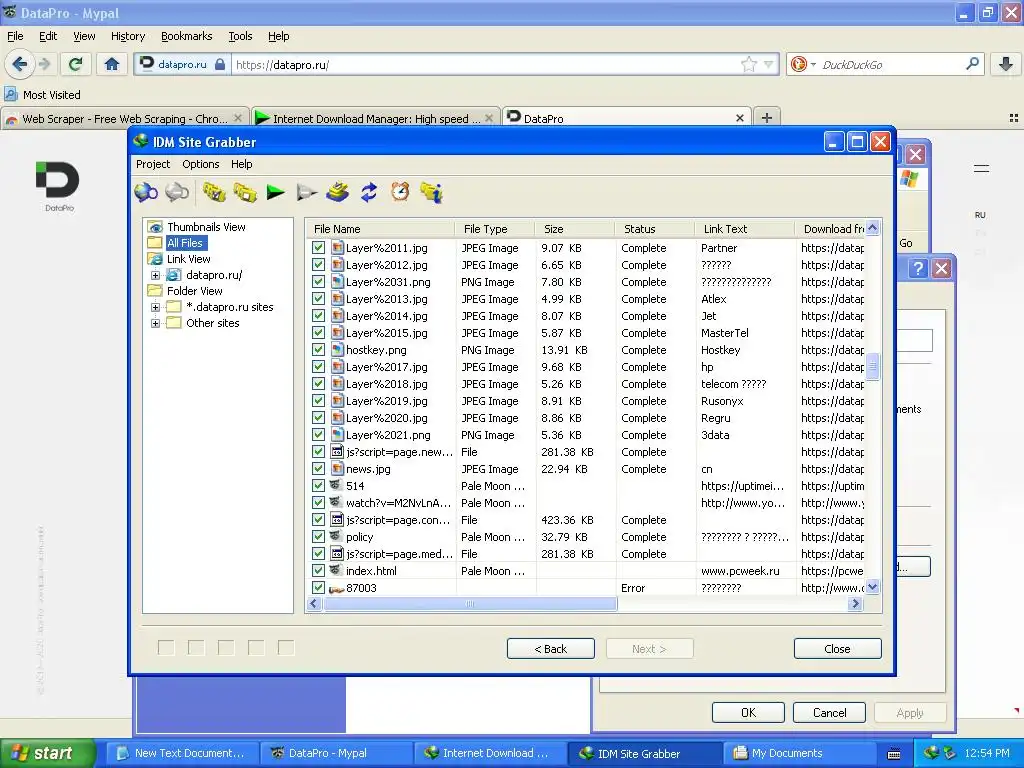1024x768 pixels.
Task: Click the check-all-files toolbar icon
Action: [x=214, y=193]
